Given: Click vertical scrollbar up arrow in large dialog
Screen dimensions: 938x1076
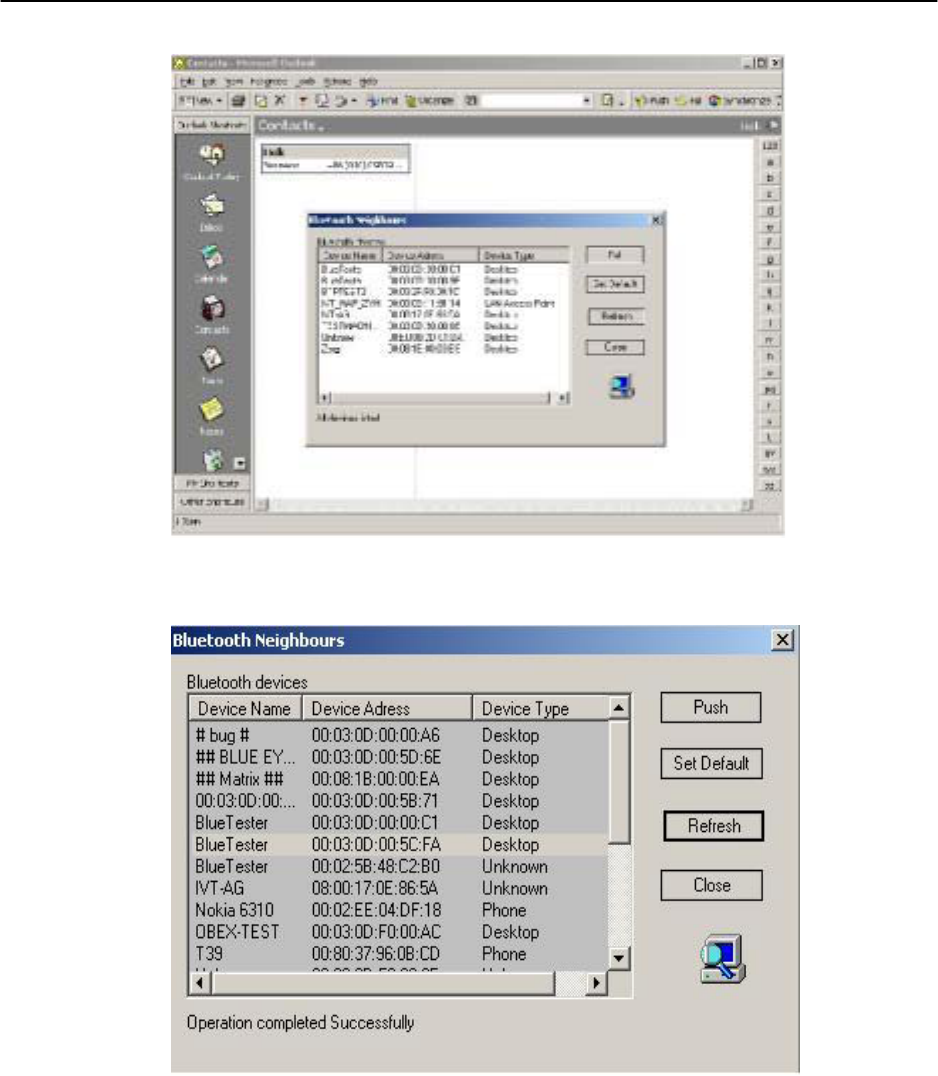Looking at the screenshot, I should point(618,707).
